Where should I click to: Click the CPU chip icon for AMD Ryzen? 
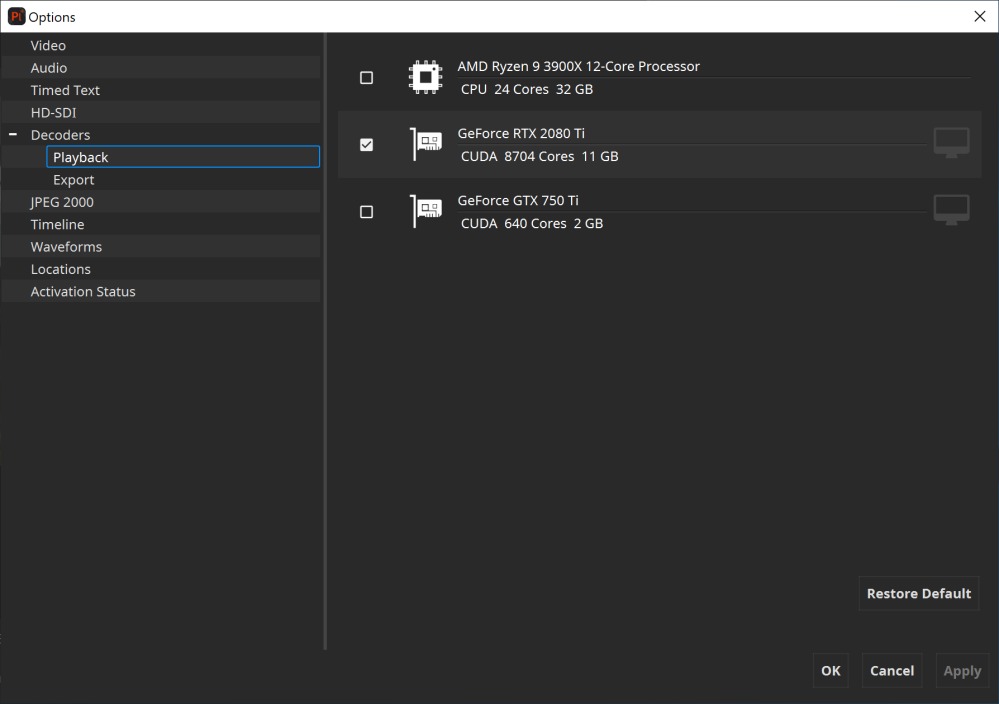pyautogui.click(x=426, y=77)
